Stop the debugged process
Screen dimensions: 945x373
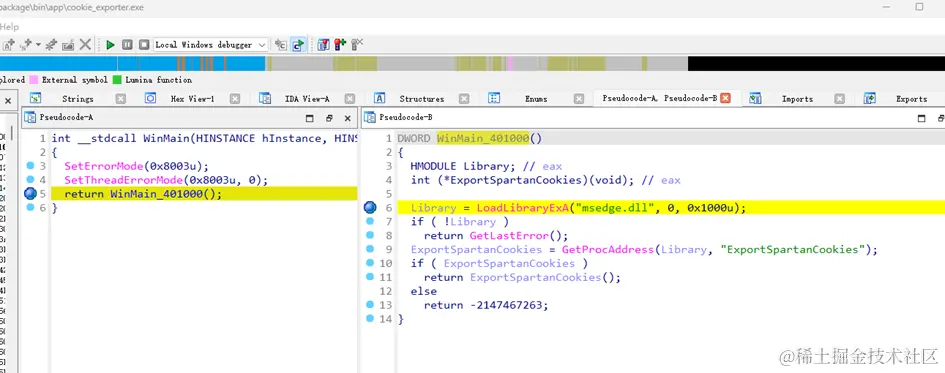[x=144, y=45]
